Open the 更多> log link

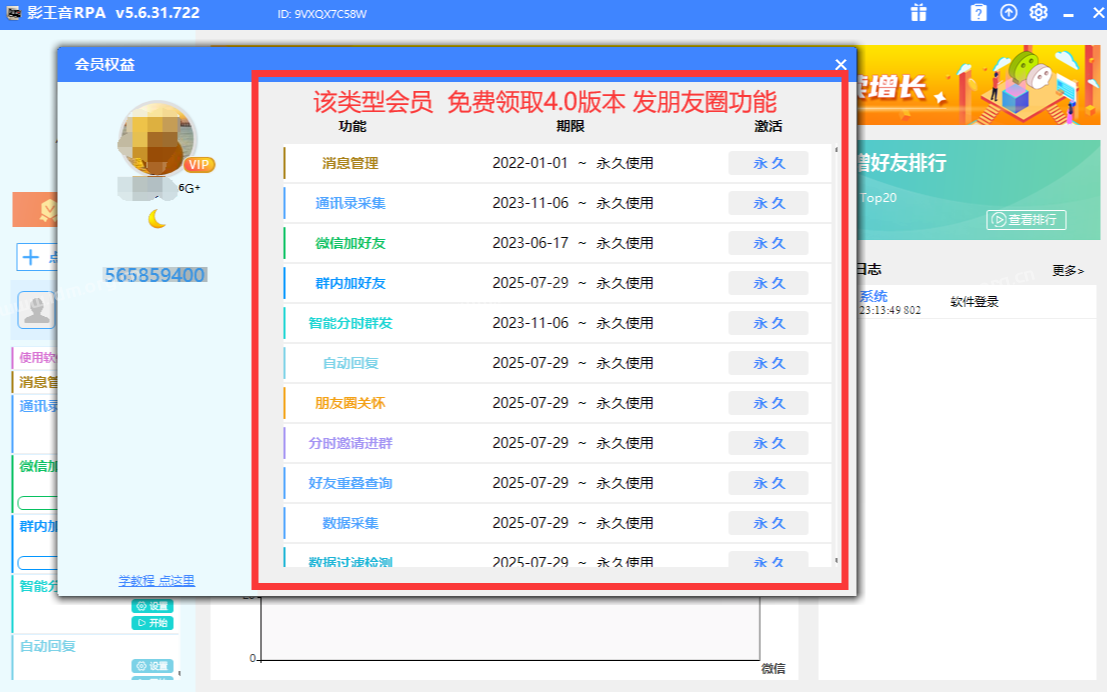(1067, 270)
